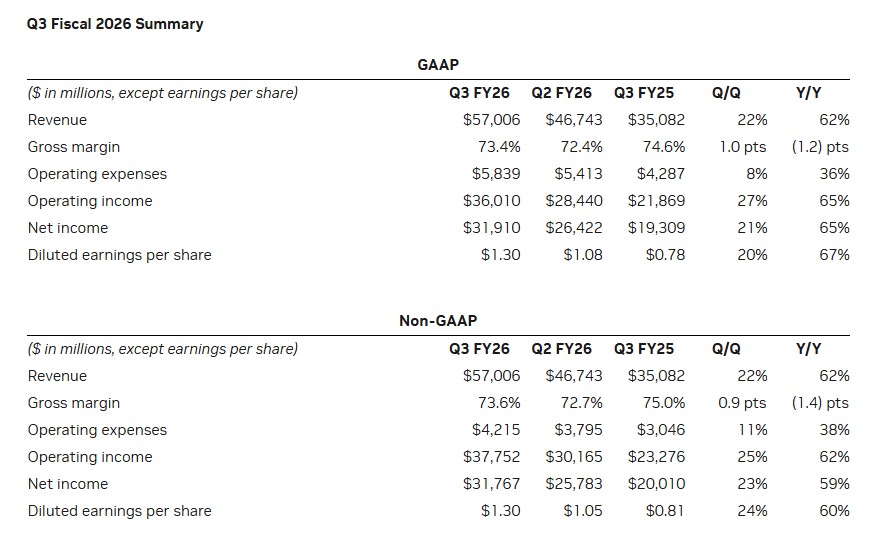
Task: Click the Non-GAAP section header
Action: (x=438, y=321)
